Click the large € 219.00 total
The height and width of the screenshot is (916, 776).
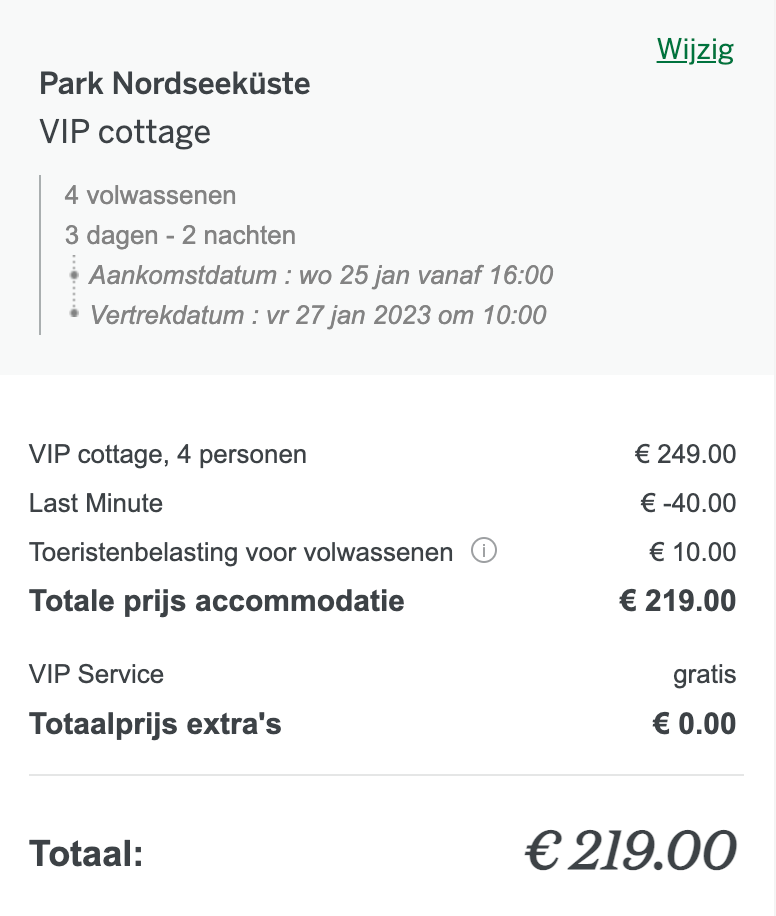(x=630, y=851)
